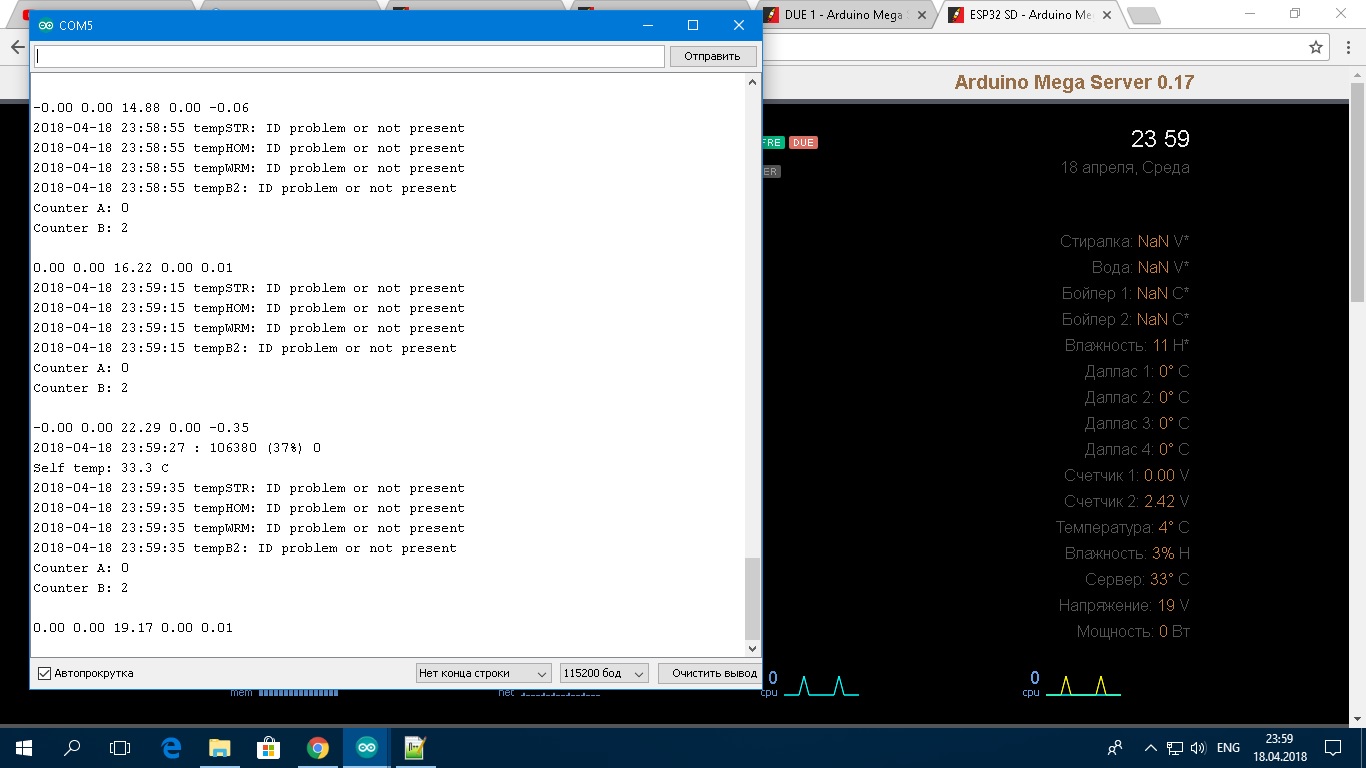Restore down the Chrome browser window

(x=1295, y=13)
